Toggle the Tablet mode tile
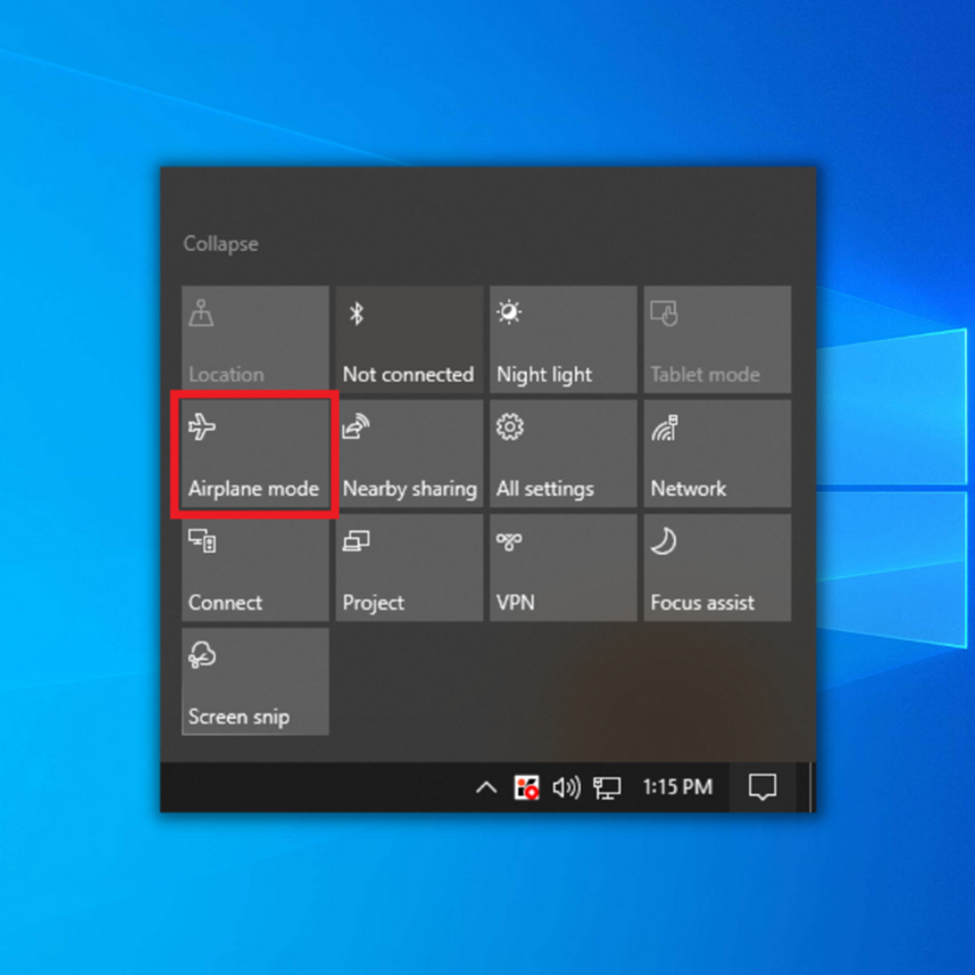975x975 pixels. tap(718, 340)
